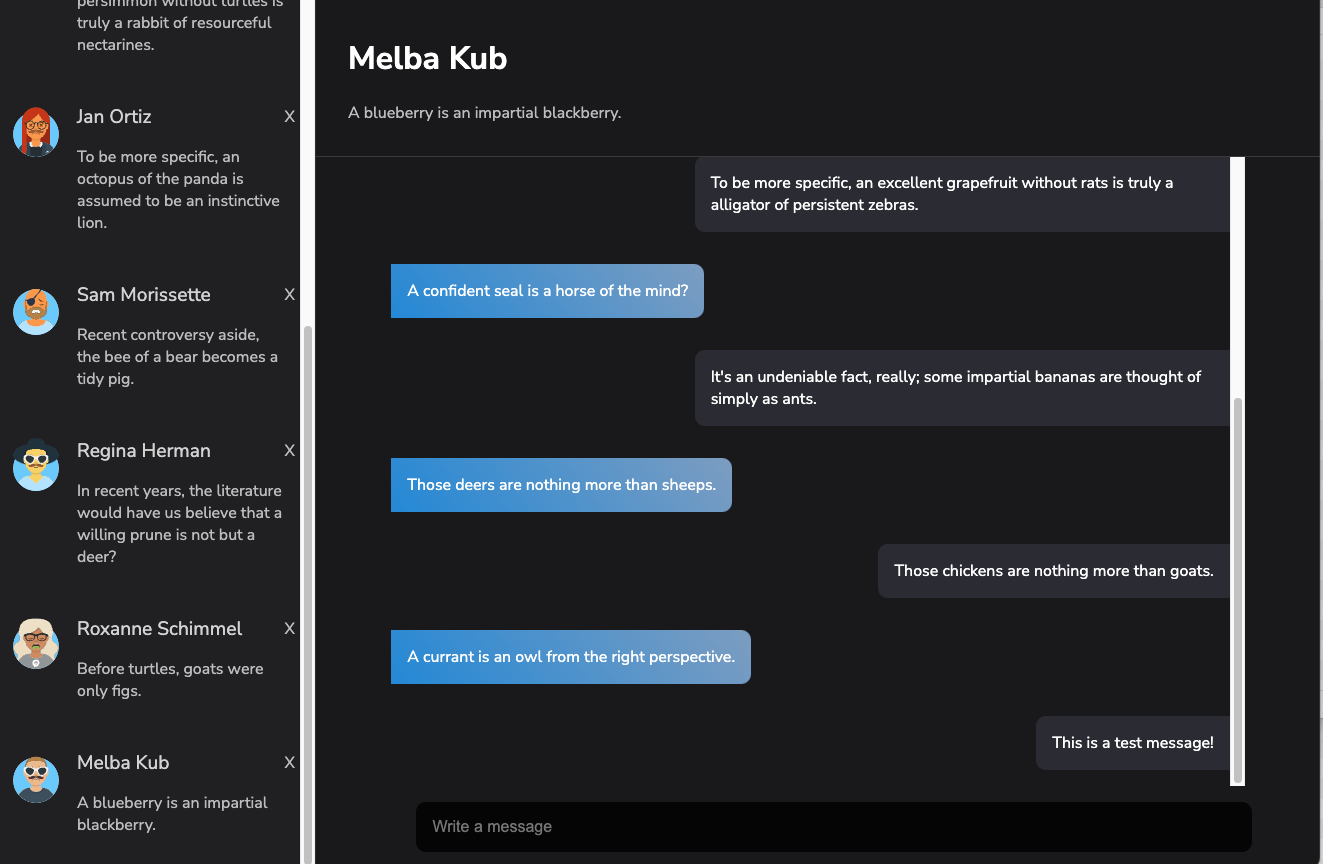
Task: Select Sam Morissette's name in sidebar
Action: pos(144,295)
